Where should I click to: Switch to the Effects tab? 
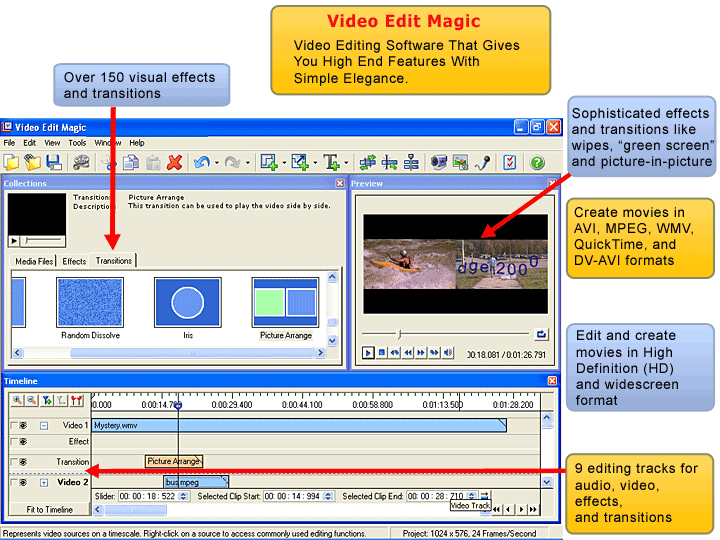pos(74,261)
